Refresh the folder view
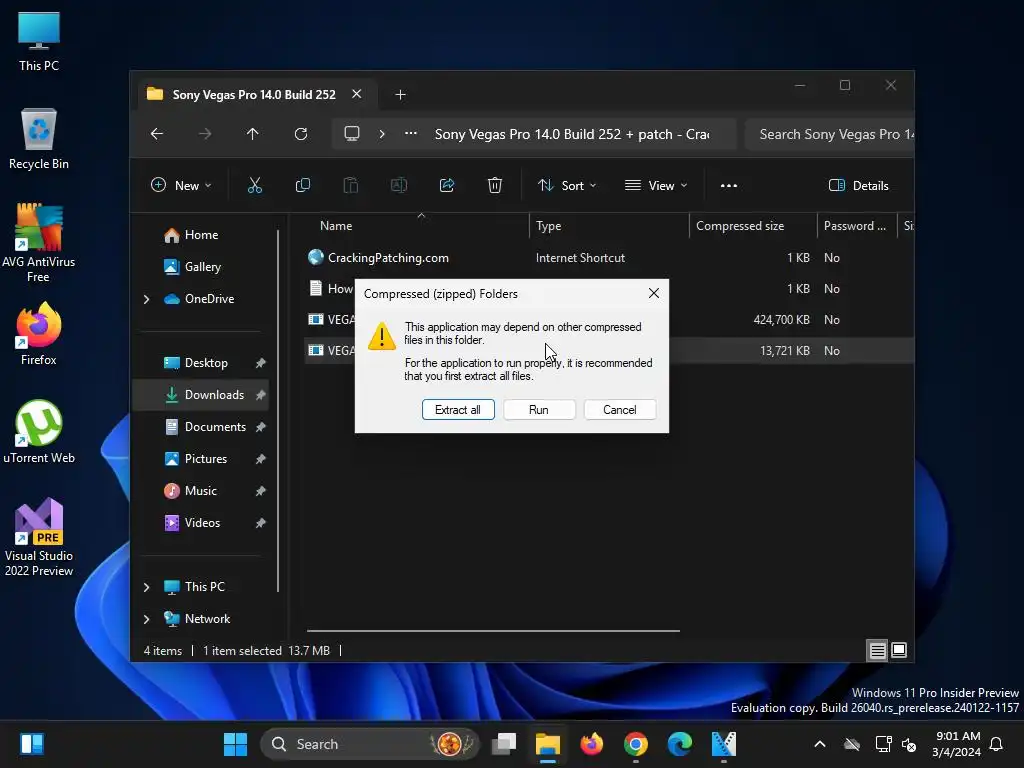Viewport: 1024px width, 768px height. pyautogui.click(x=301, y=134)
